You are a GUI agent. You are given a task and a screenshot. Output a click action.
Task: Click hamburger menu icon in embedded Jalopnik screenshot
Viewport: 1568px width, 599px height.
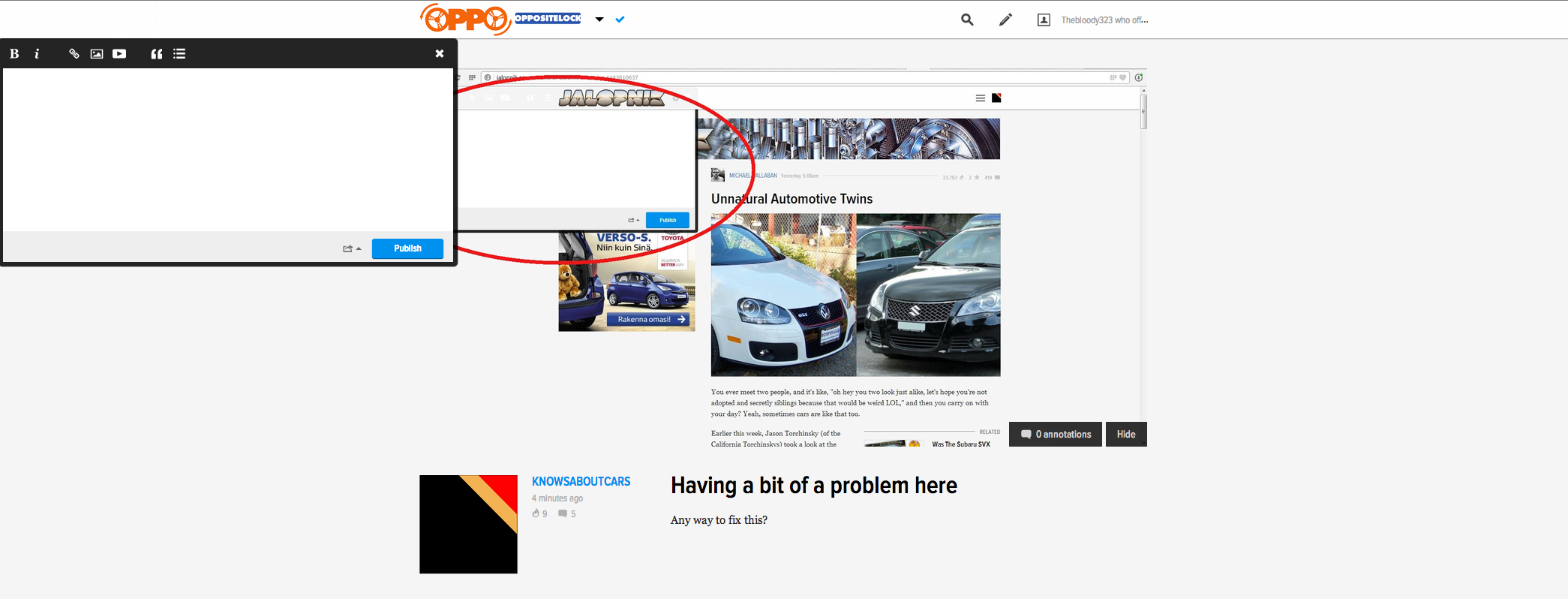(980, 98)
